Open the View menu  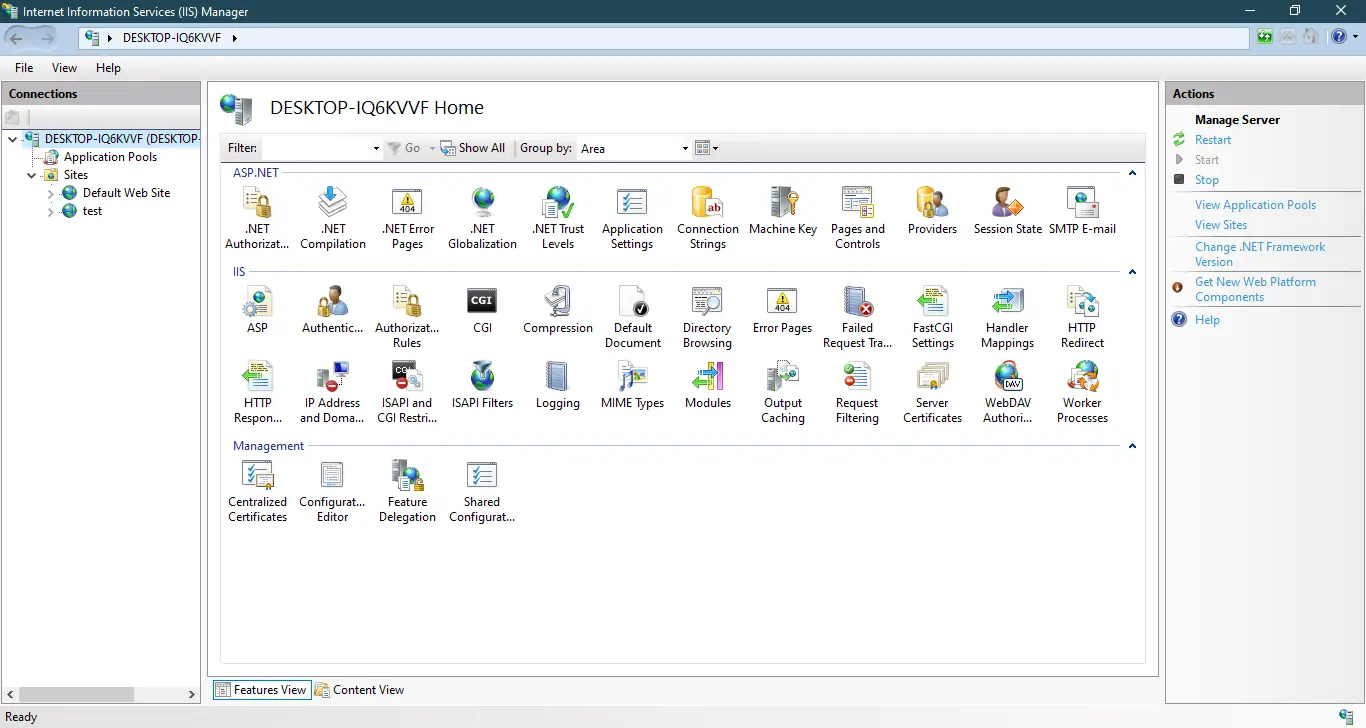pyautogui.click(x=64, y=68)
